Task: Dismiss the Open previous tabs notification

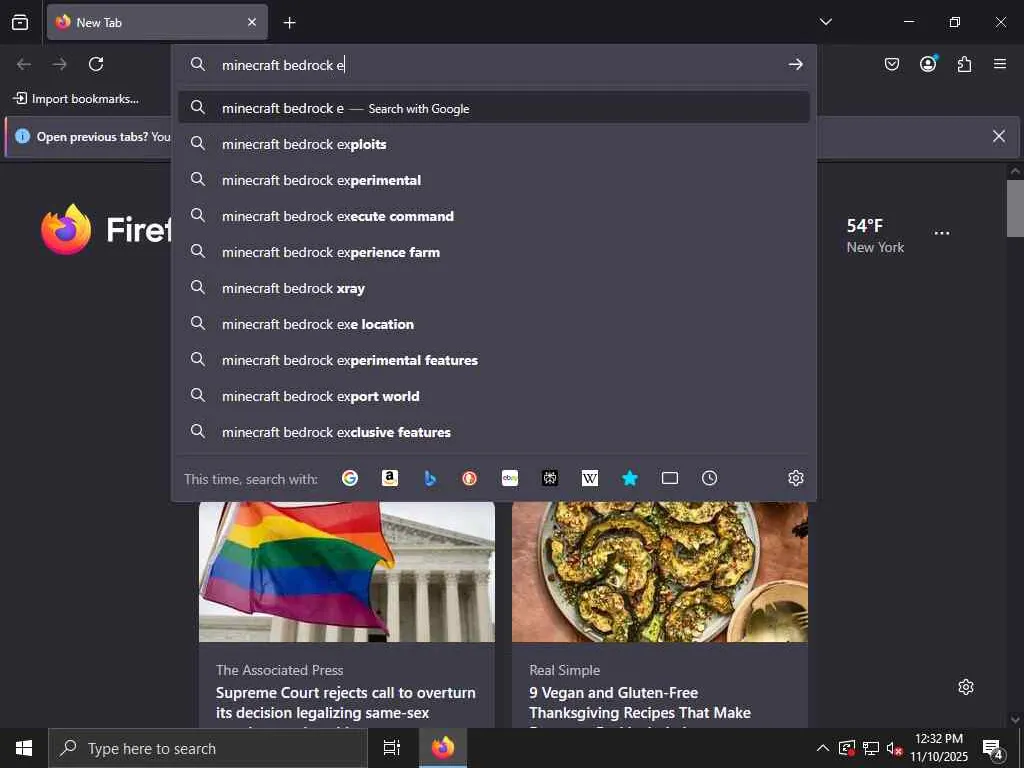Action: click(x=999, y=136)
